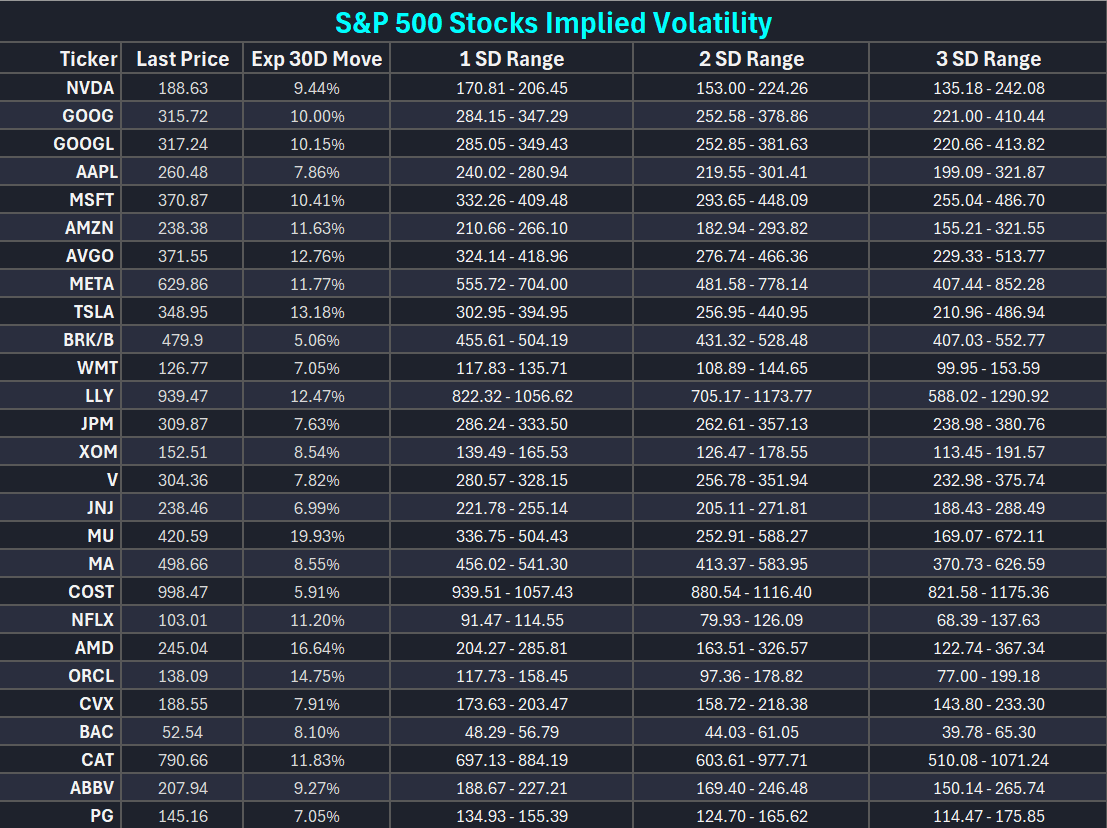Click the BRK/B ticker cell
This screenshot has height=828, width=1107.
click(89, 340)
